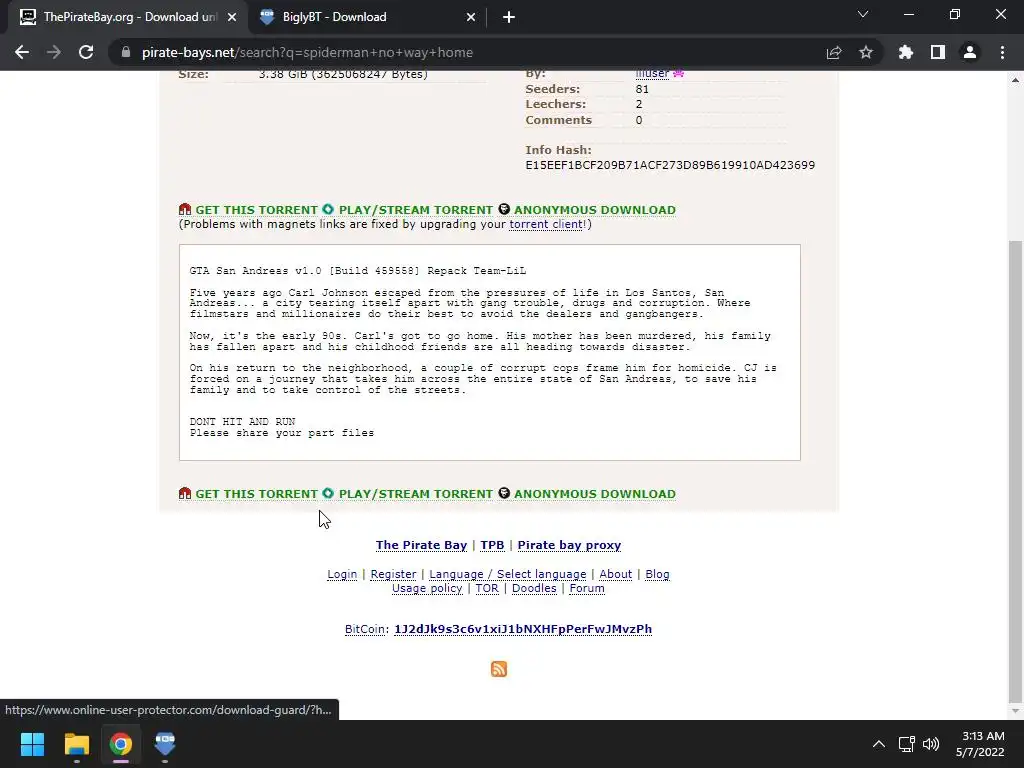Open the orange RSS feed icon
Screen dimensions: 1024x768
coord(499,669)
